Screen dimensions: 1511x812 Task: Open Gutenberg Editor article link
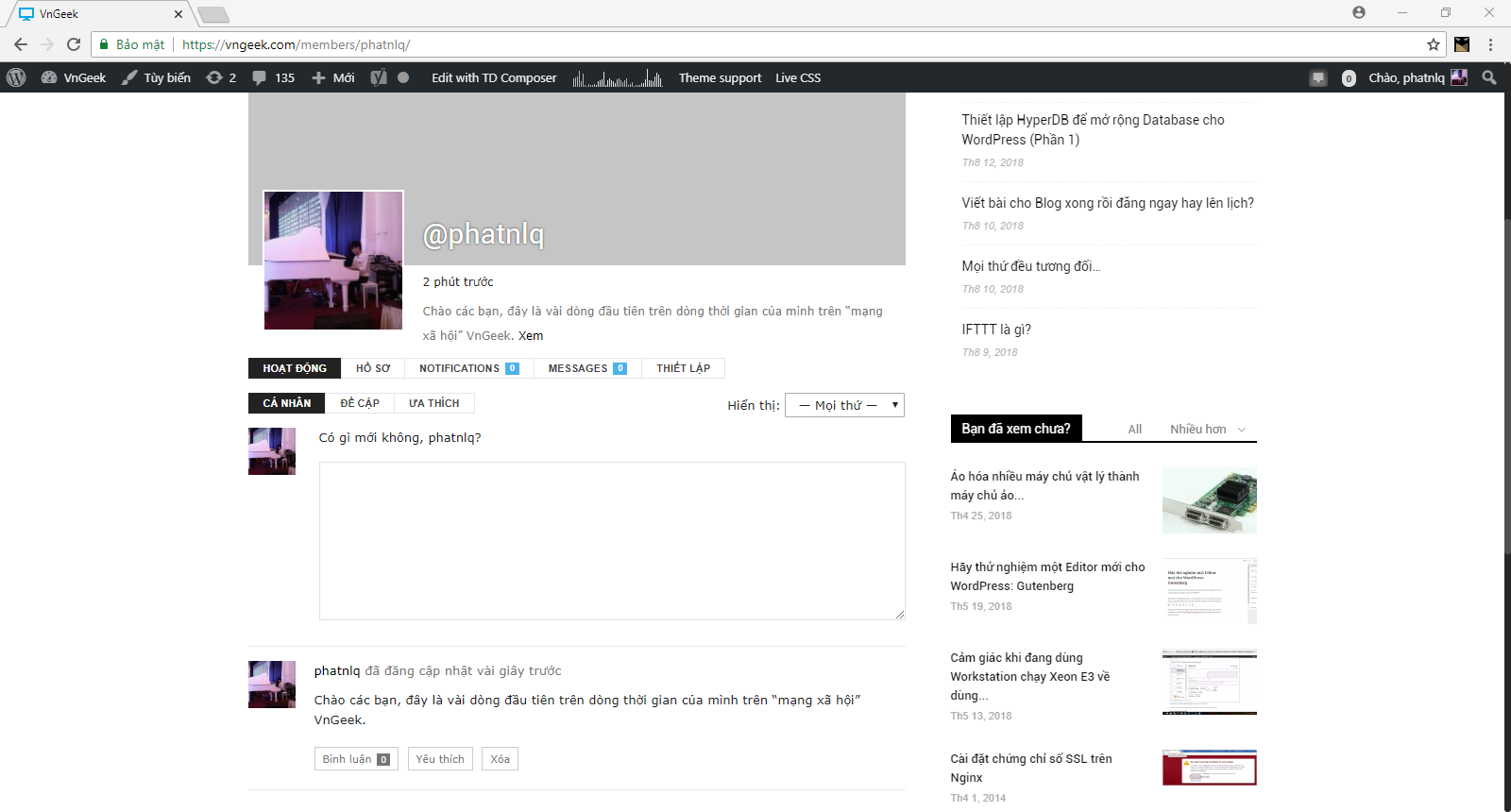coord(1047,576)
